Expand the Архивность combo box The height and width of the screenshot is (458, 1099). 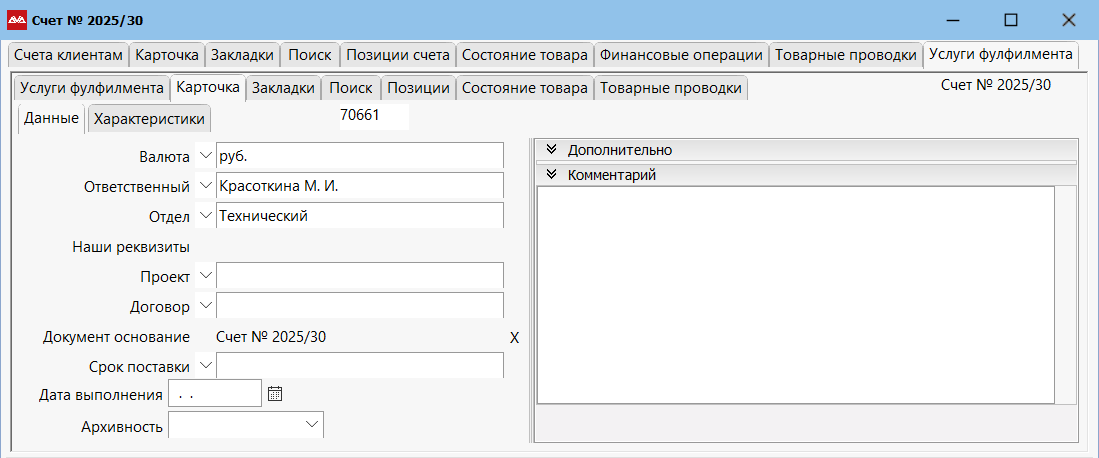(x=310, y=426)
